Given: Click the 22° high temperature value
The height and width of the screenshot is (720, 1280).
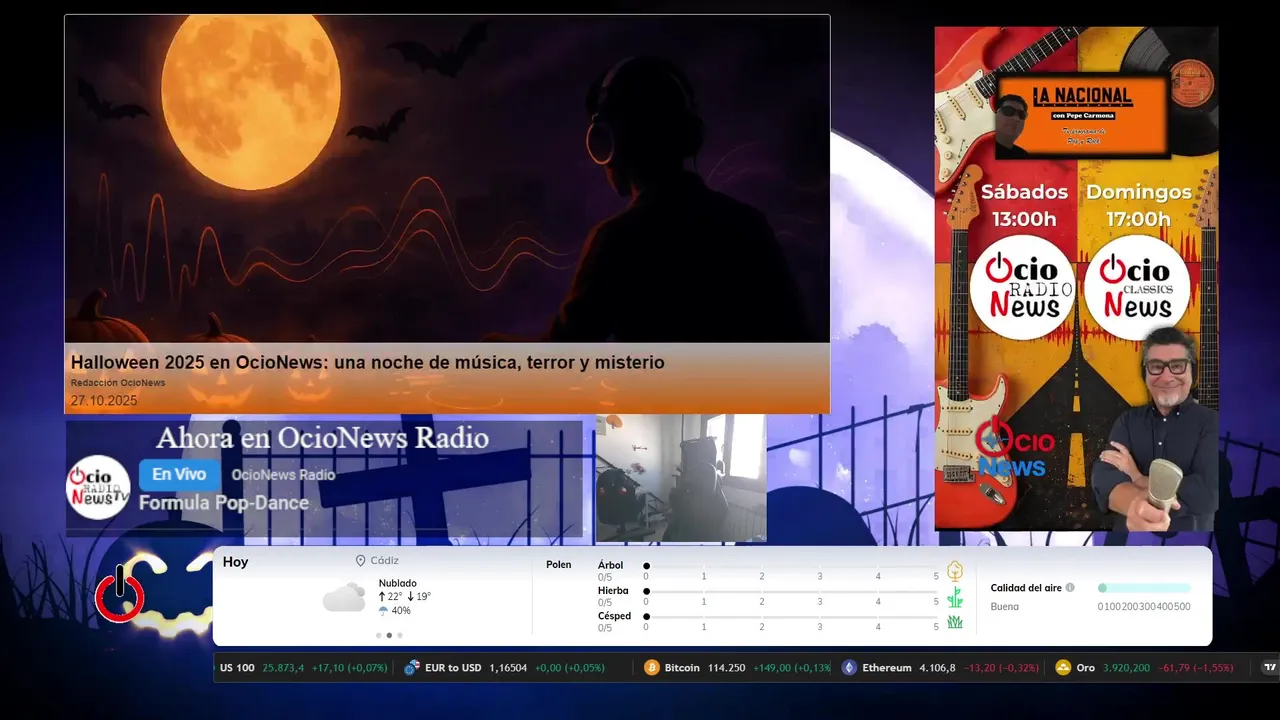Looking at the screenshot, I should (x=395, y=597).
